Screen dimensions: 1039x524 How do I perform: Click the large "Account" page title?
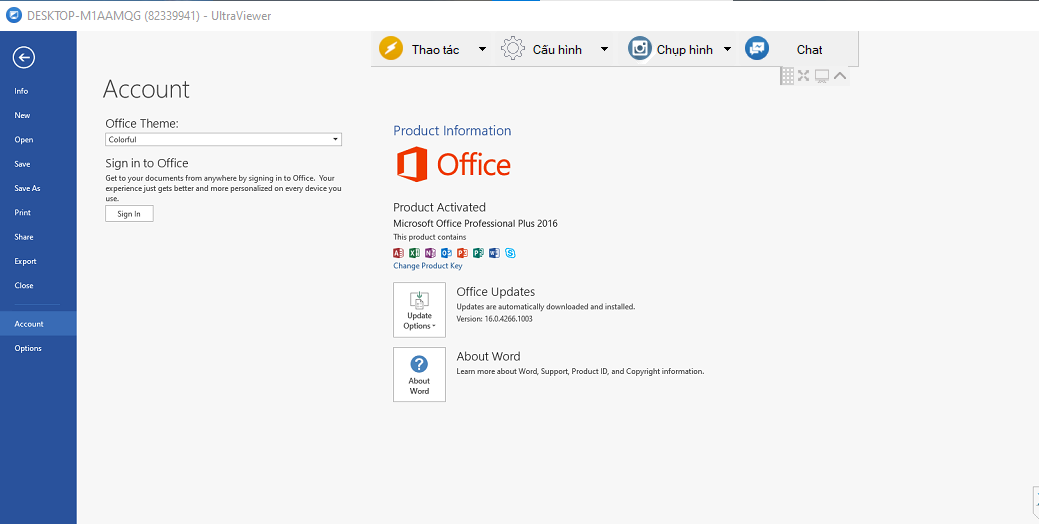click(x=146, y=89)
